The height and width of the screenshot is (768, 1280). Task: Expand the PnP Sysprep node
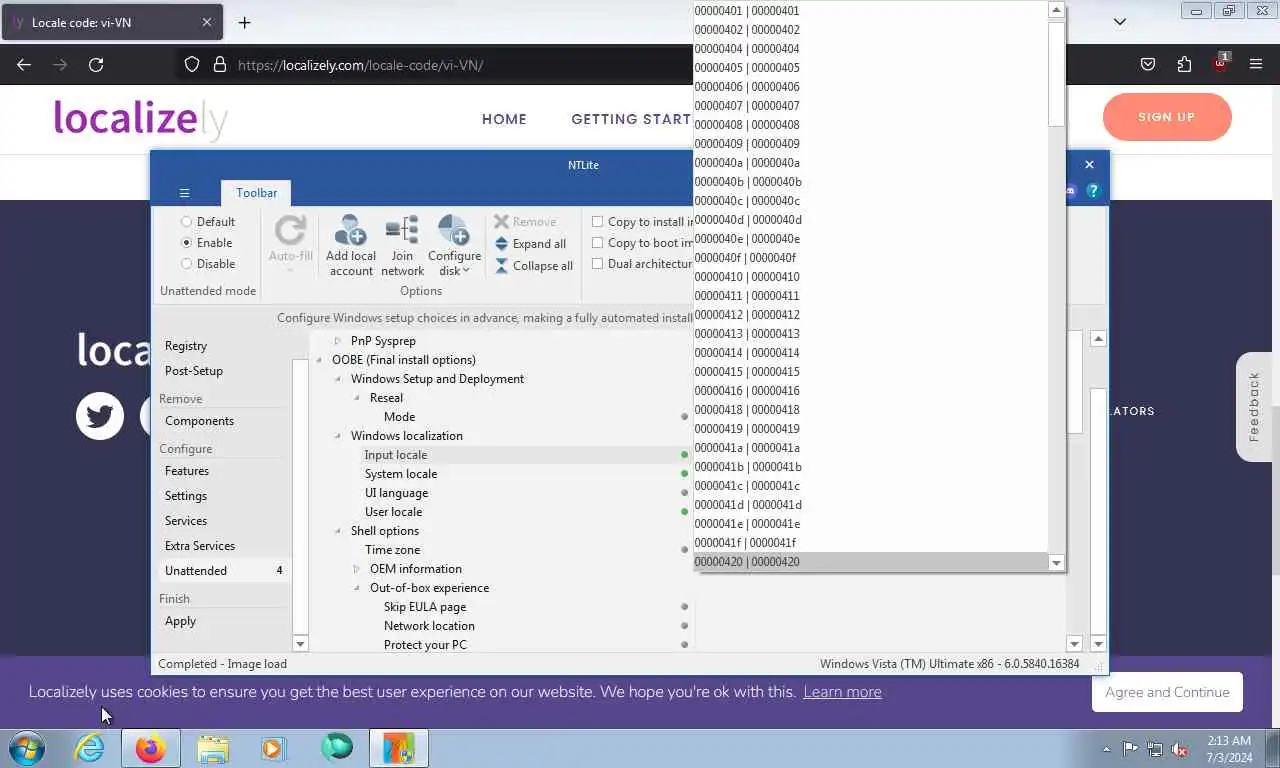[338, 341]
